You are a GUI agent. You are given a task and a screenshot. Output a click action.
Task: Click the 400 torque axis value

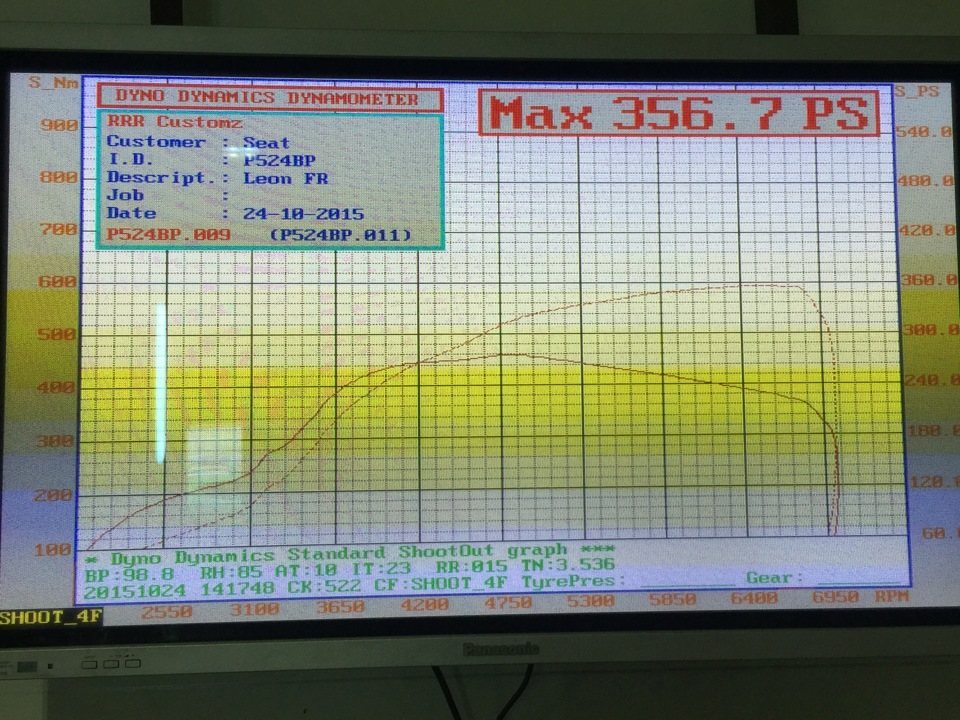pos(56,388)
